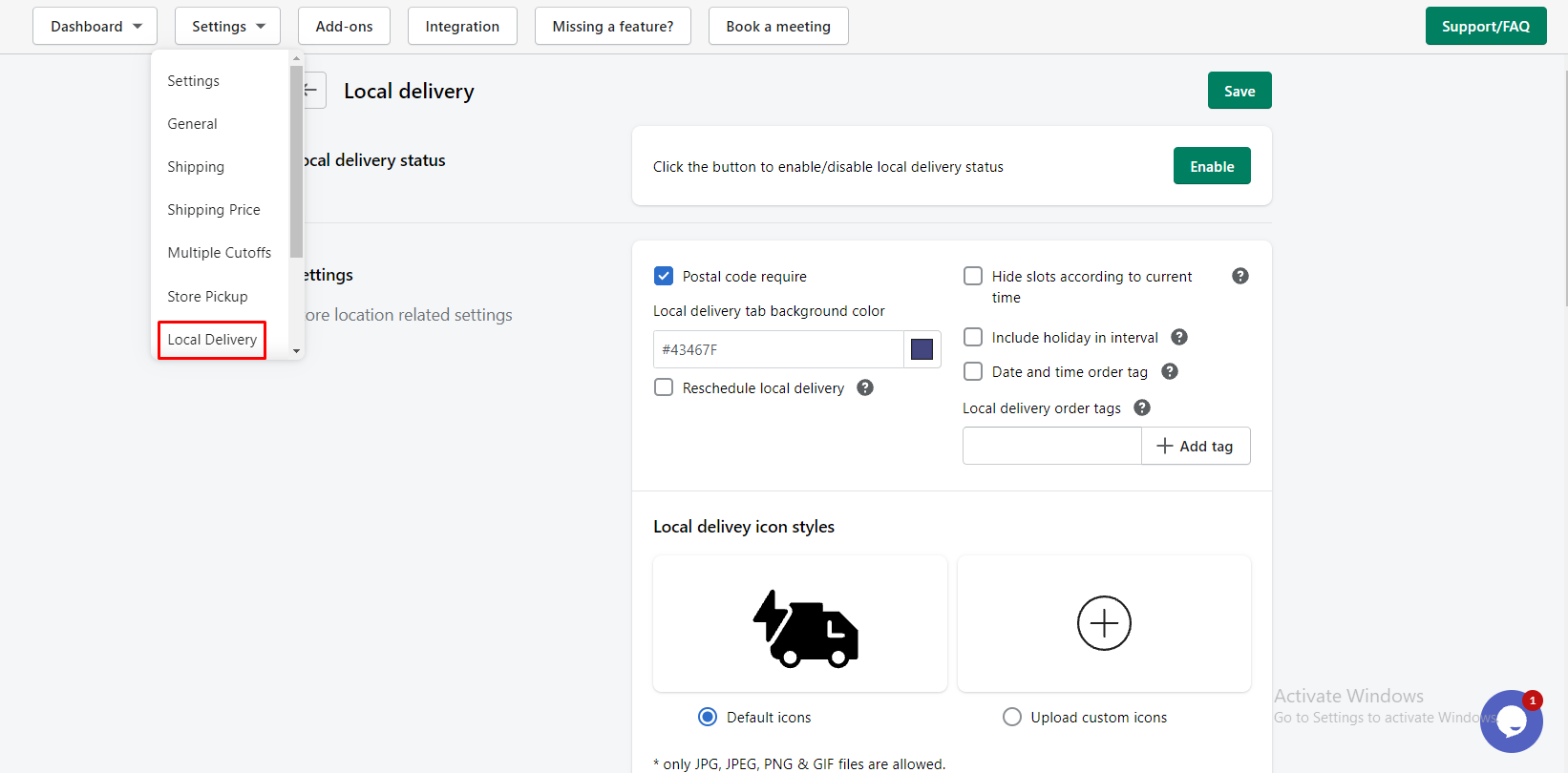Screen dimensions: 1568x773
Task: Open help icon for Local delivery order tags
Action: [x=1142, y=407]
